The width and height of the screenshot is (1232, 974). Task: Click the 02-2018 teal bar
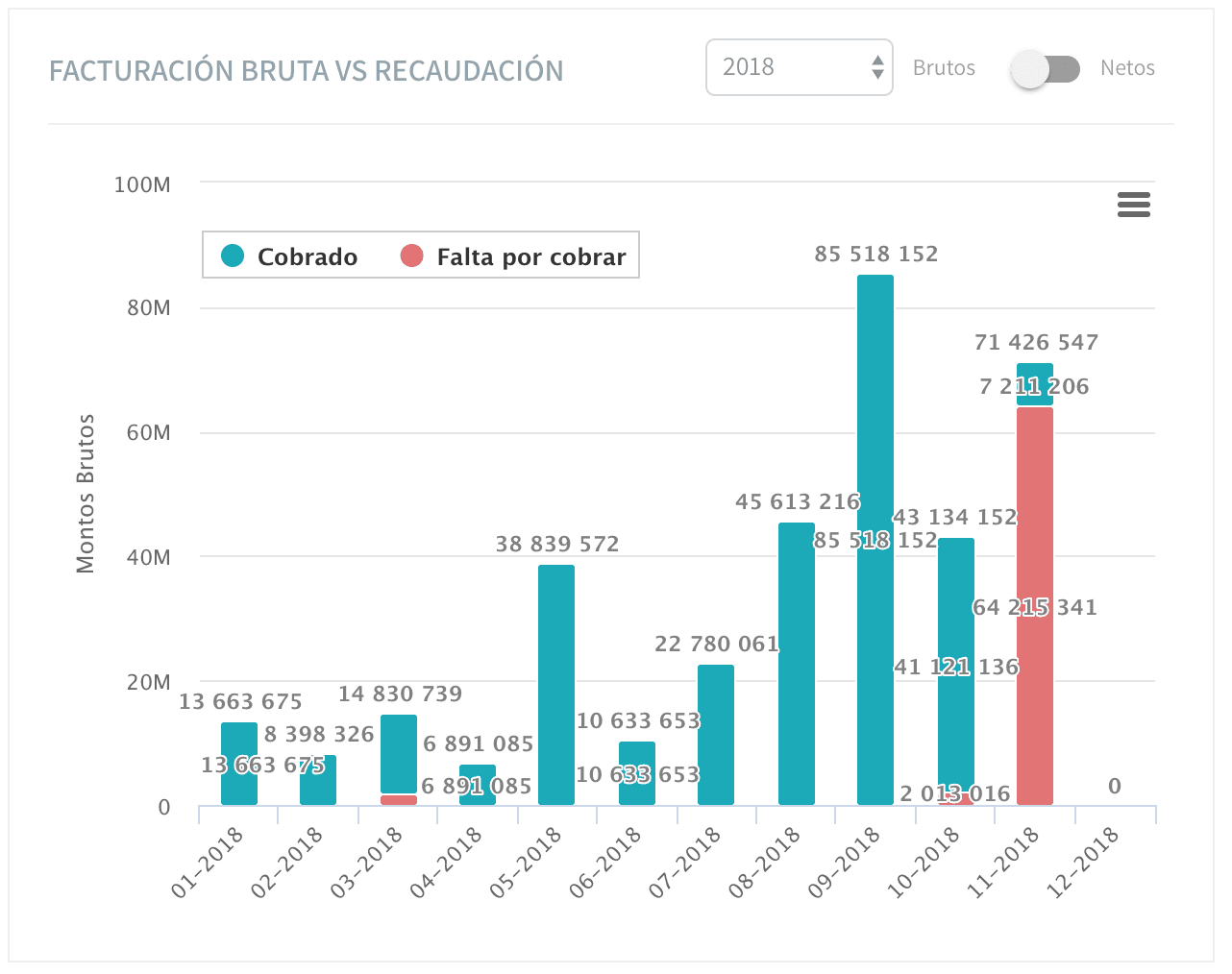point(318,780)
